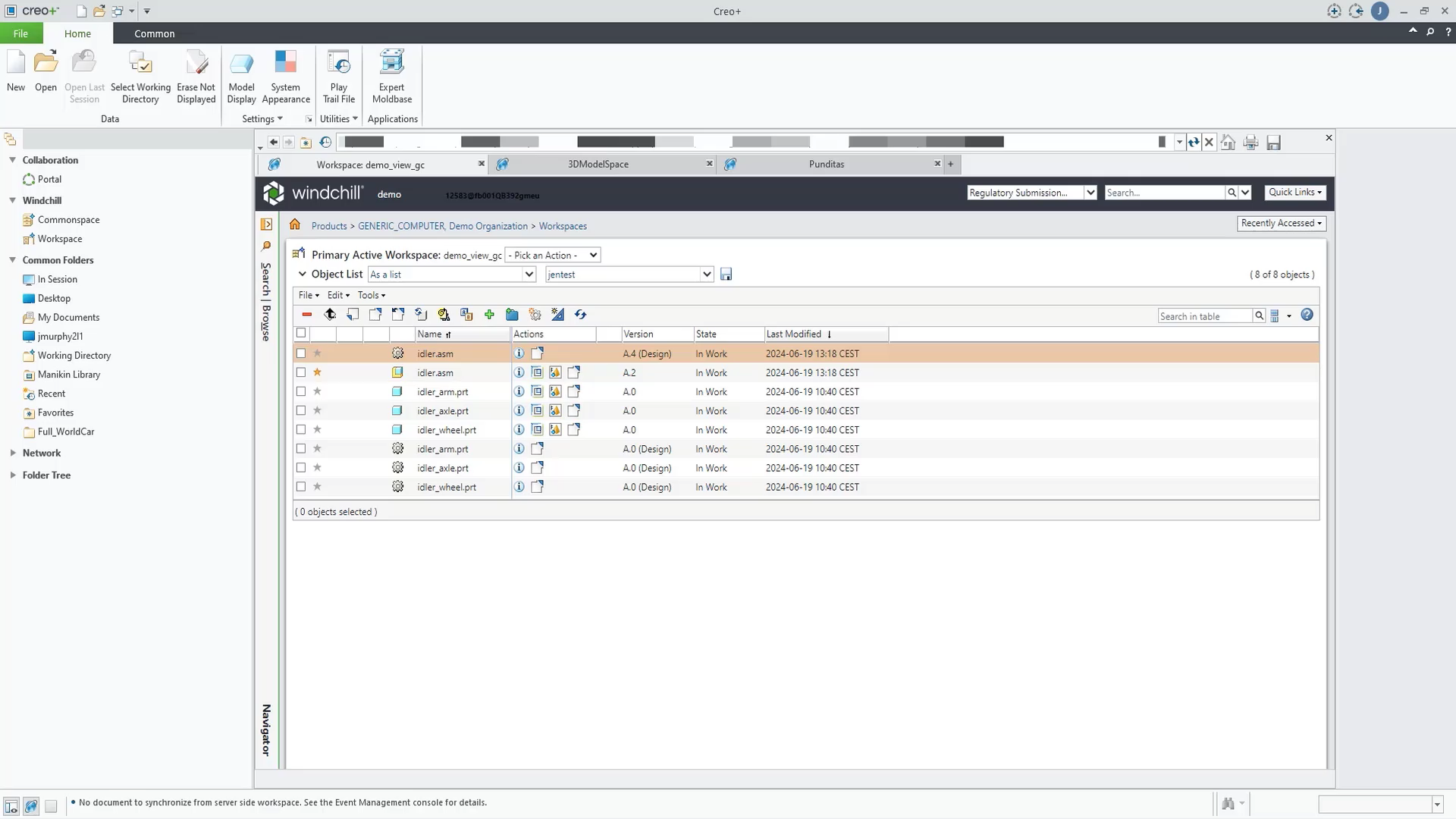Viewport: 1456px width, 819px height.
Task: Open the Quick Links dropdown
Action: click(x=1295, y=193)
